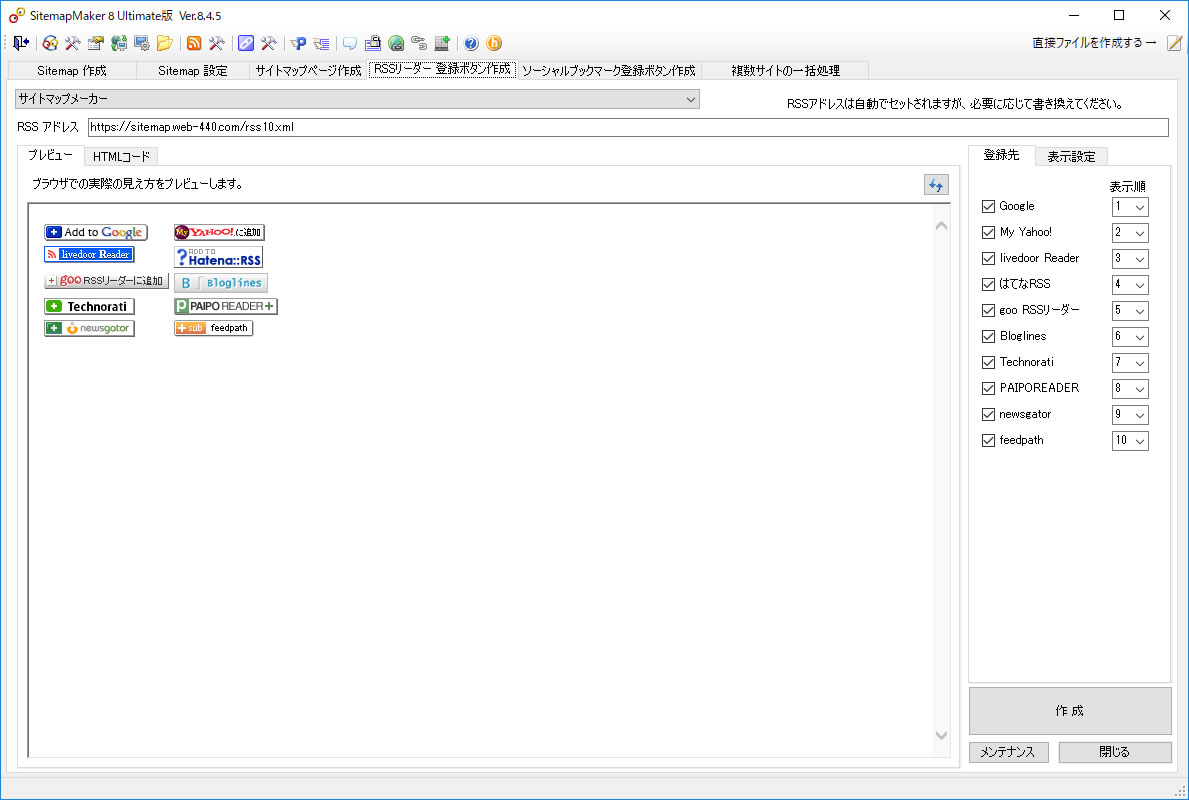Open the display order dropdown for newsgator
The height and width of the screenshot is (800, 1189).
(1130, 414)
